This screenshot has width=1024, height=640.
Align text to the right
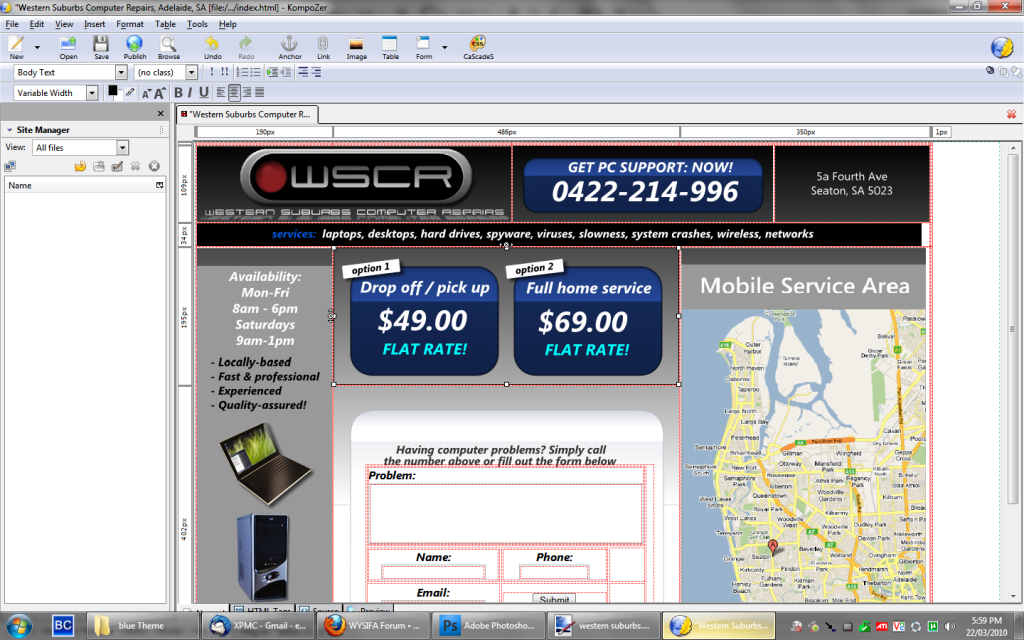click(247, 93)
